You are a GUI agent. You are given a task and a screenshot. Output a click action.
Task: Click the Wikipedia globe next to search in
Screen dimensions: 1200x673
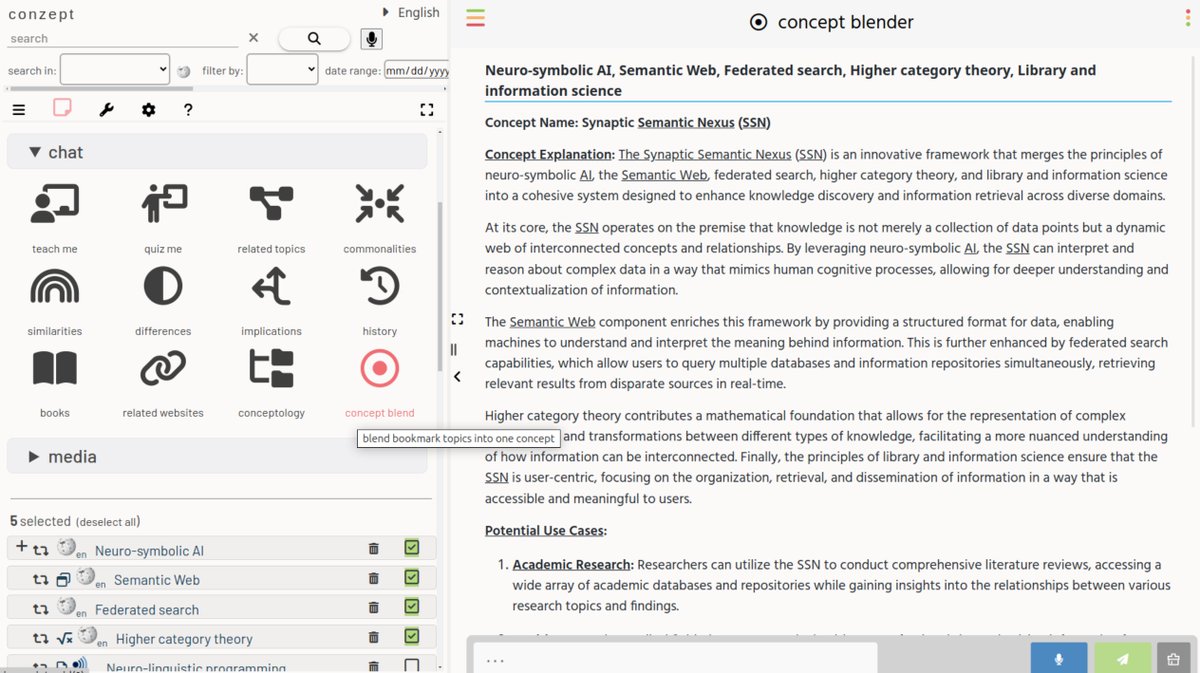click(184, 71)
